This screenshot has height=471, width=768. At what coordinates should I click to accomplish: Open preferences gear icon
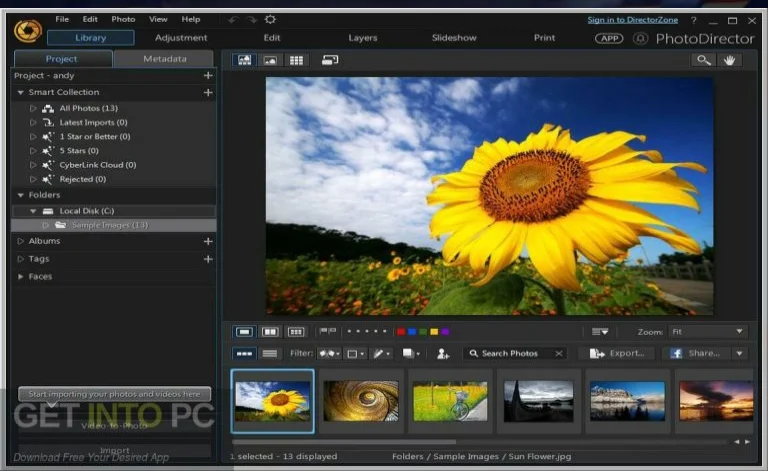270,19
